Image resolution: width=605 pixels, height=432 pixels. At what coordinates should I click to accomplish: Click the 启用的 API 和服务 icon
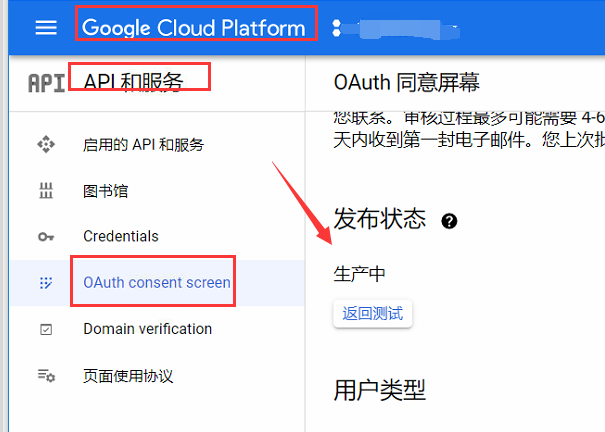[46, 144]
